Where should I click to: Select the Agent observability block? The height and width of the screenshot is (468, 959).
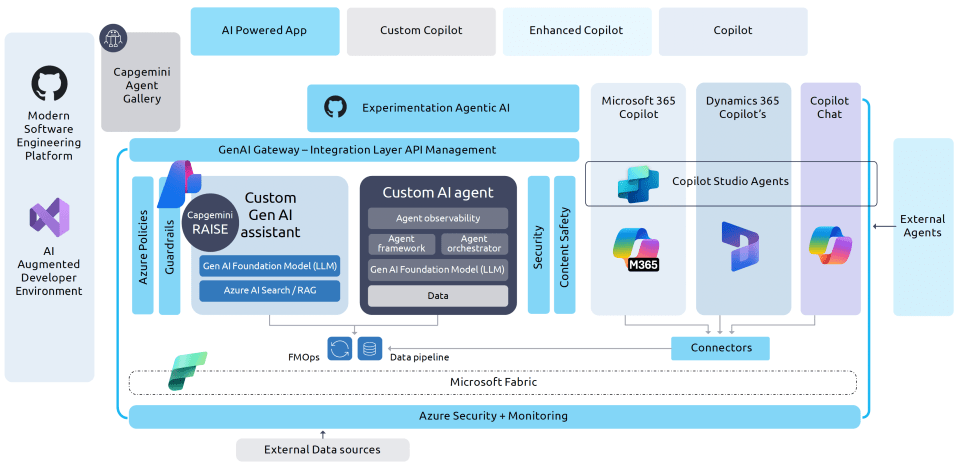click(x=438, y=218)
